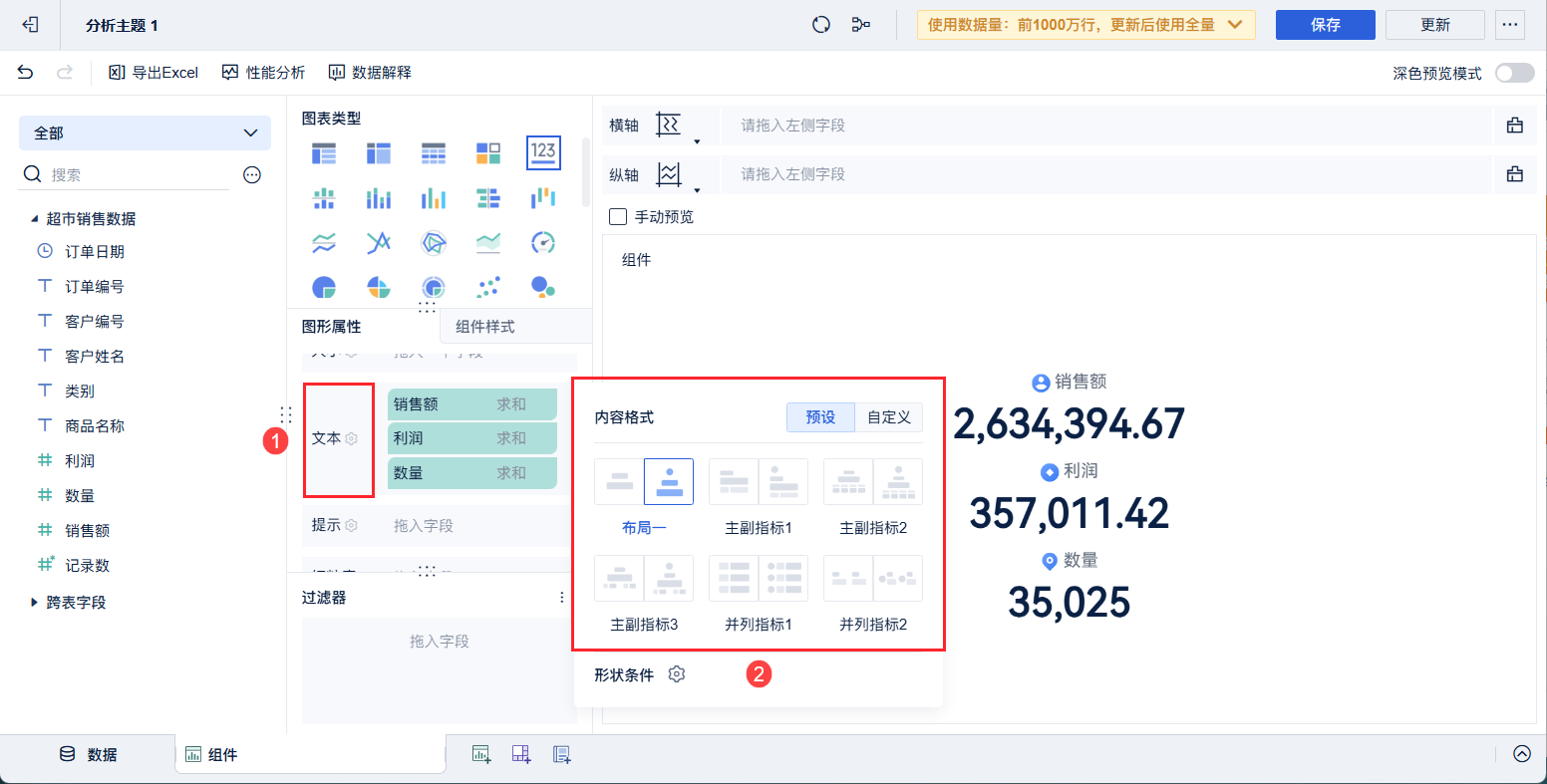Image resolution: width=1547 pixels, height=784 pixels.
Task: Select the radar chart type
Action: pyautogui.click(x=434, y=243)
